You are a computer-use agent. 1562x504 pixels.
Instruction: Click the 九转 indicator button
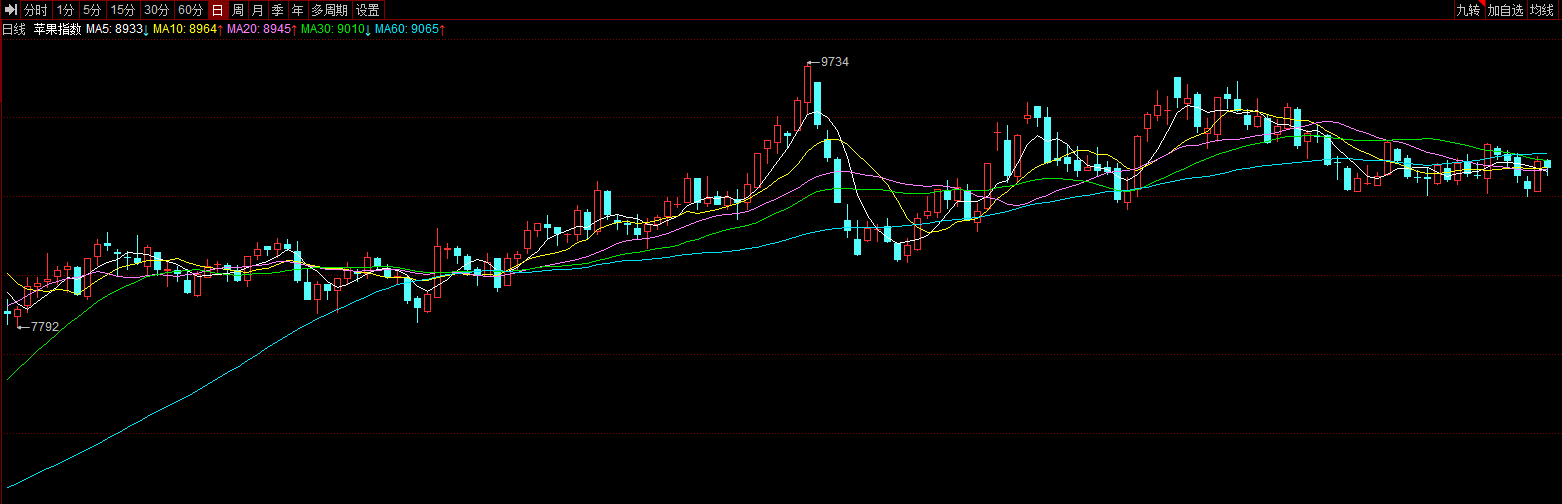click(1468, 10)
